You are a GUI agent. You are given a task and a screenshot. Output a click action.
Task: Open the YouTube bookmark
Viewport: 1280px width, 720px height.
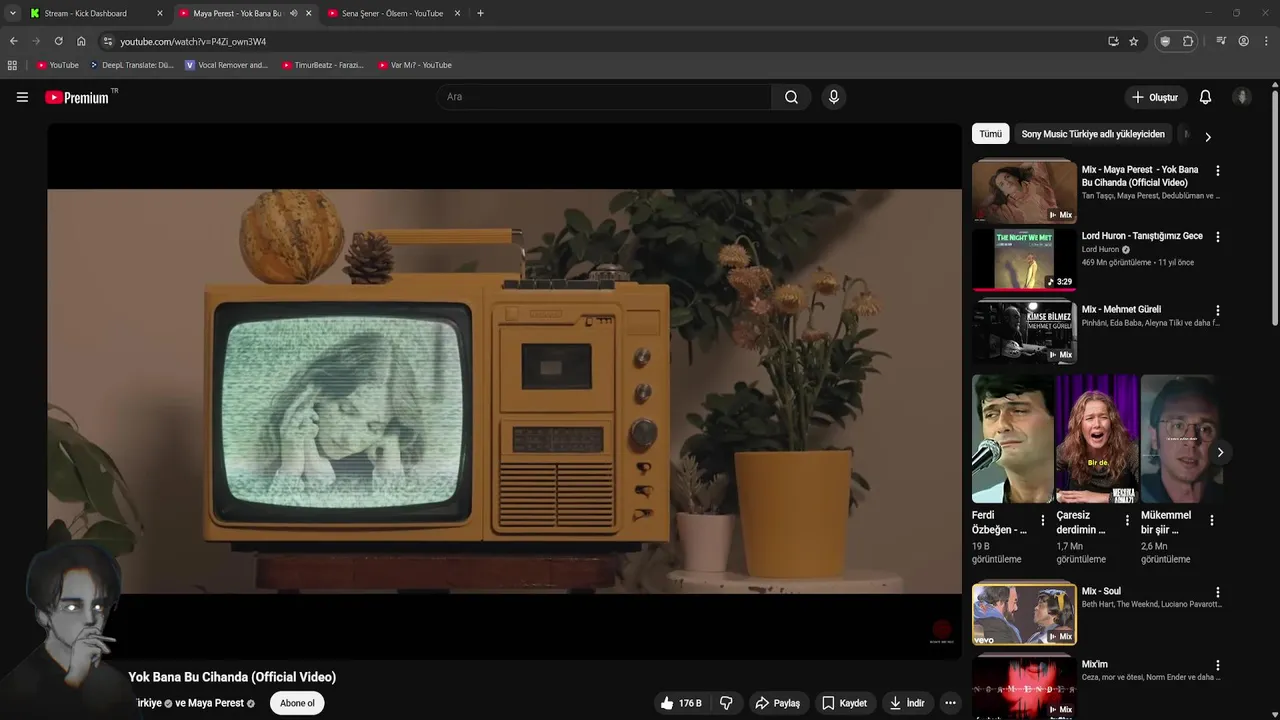click(58, 65)
